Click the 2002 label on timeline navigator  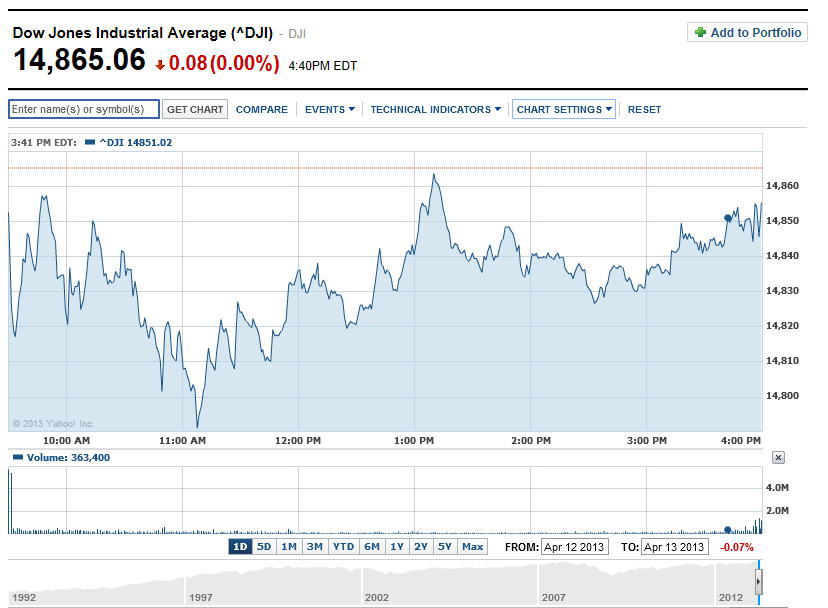point(377,597)
